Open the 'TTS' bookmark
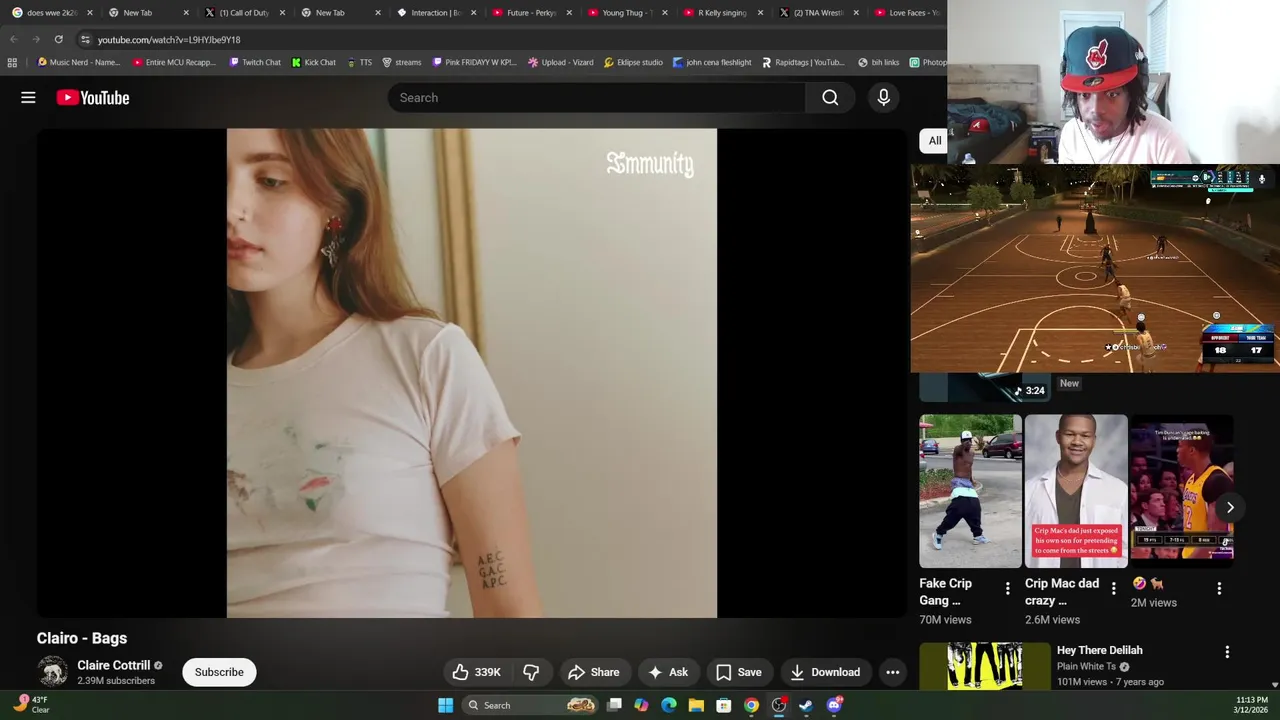The height and width of the screenshot is (720, 1280). [359, 62]
